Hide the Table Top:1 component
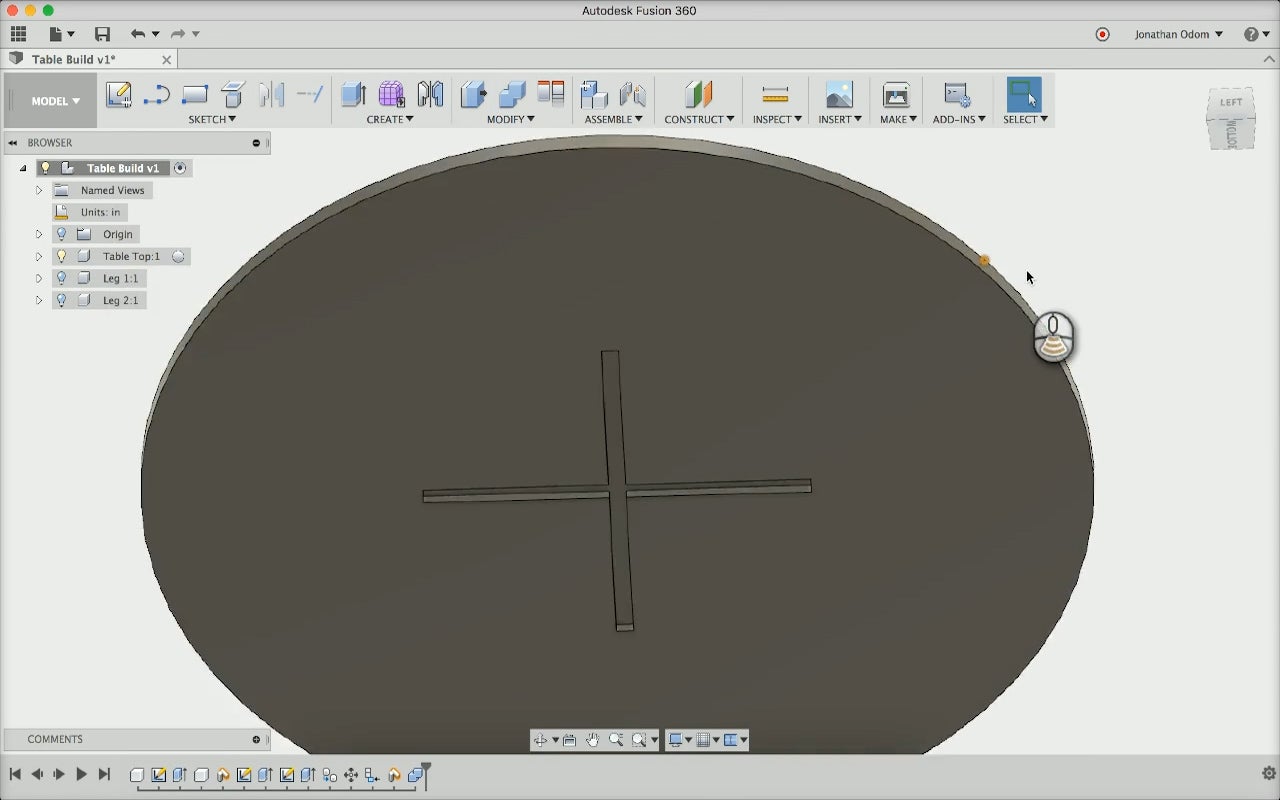The width and height of the screenshot is (1280, 800). tap(61, 256)
